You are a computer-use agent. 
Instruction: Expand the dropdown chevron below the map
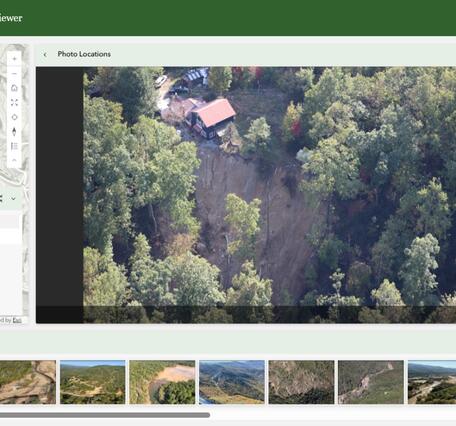13,199
